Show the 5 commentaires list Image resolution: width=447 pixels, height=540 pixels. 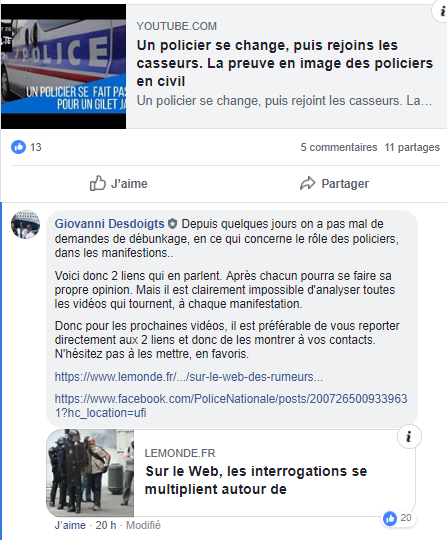coord(339,147)
